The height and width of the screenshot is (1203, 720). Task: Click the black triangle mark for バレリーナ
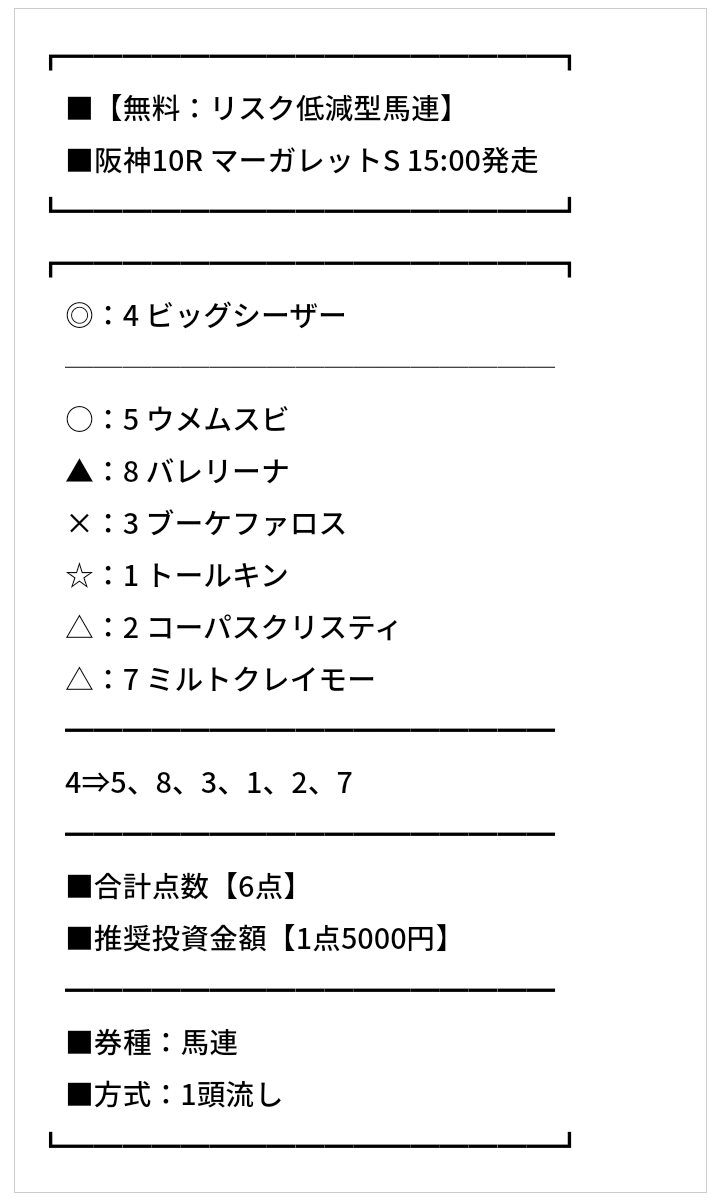click(79, 472)
